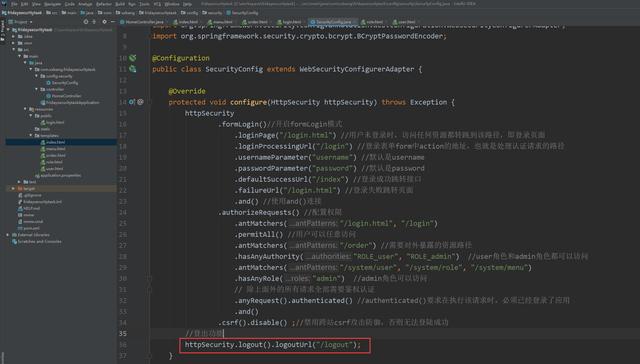The width and height of the screenshot is (640, 364).
Task: Open the View menu
Action: coord(36,4)
